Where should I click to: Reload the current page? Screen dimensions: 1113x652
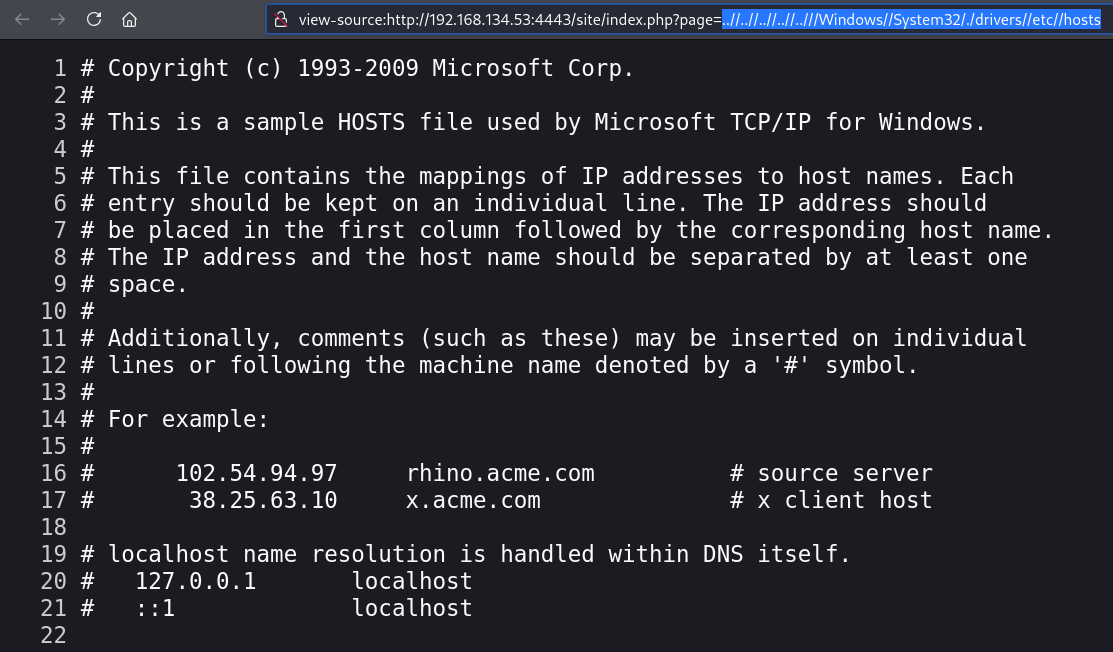tap(94, 19)
